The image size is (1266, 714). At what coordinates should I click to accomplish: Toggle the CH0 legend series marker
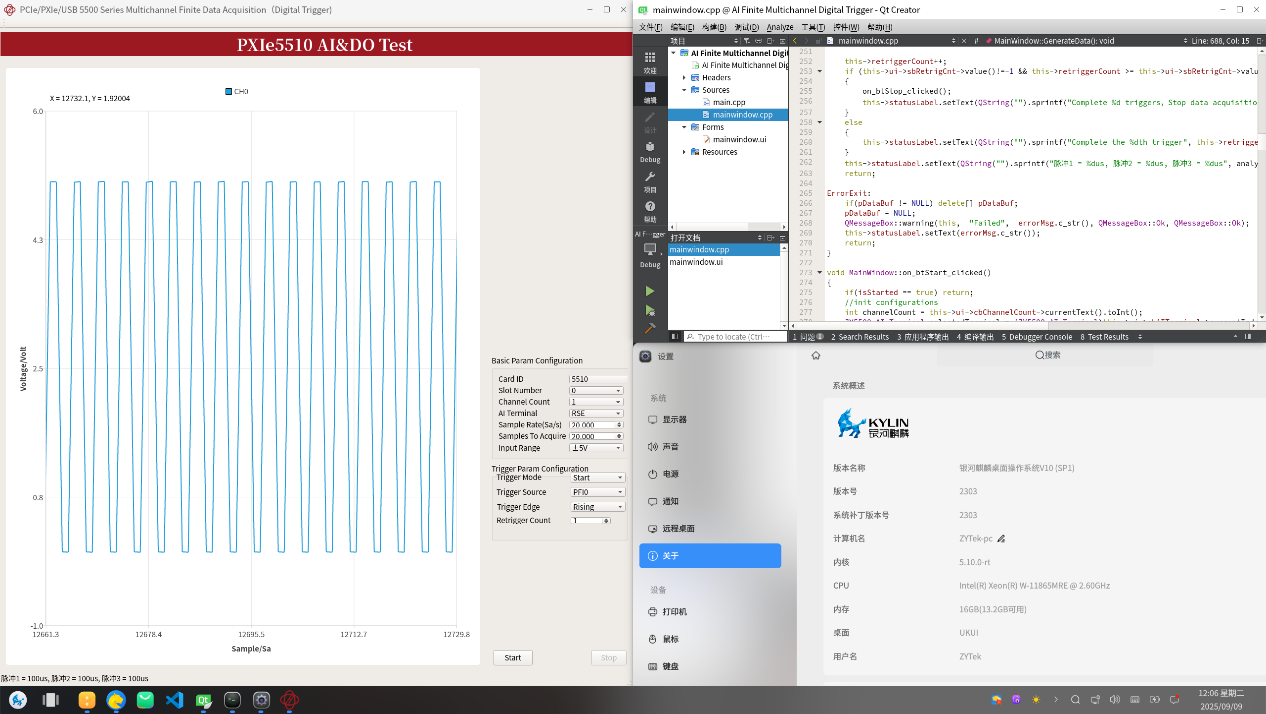tap(229, 91)
